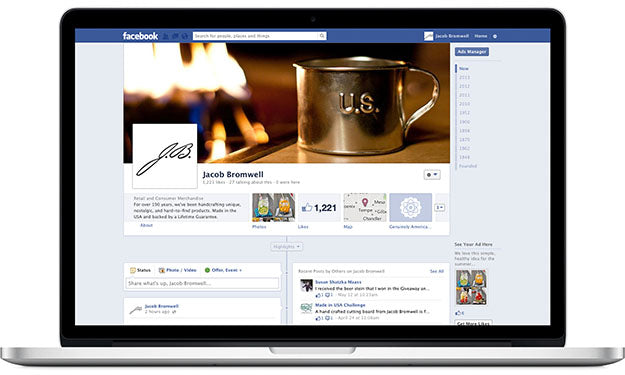Click comment icon on Susan's post
The image size is (625, 375).
[x=328, y=295]
